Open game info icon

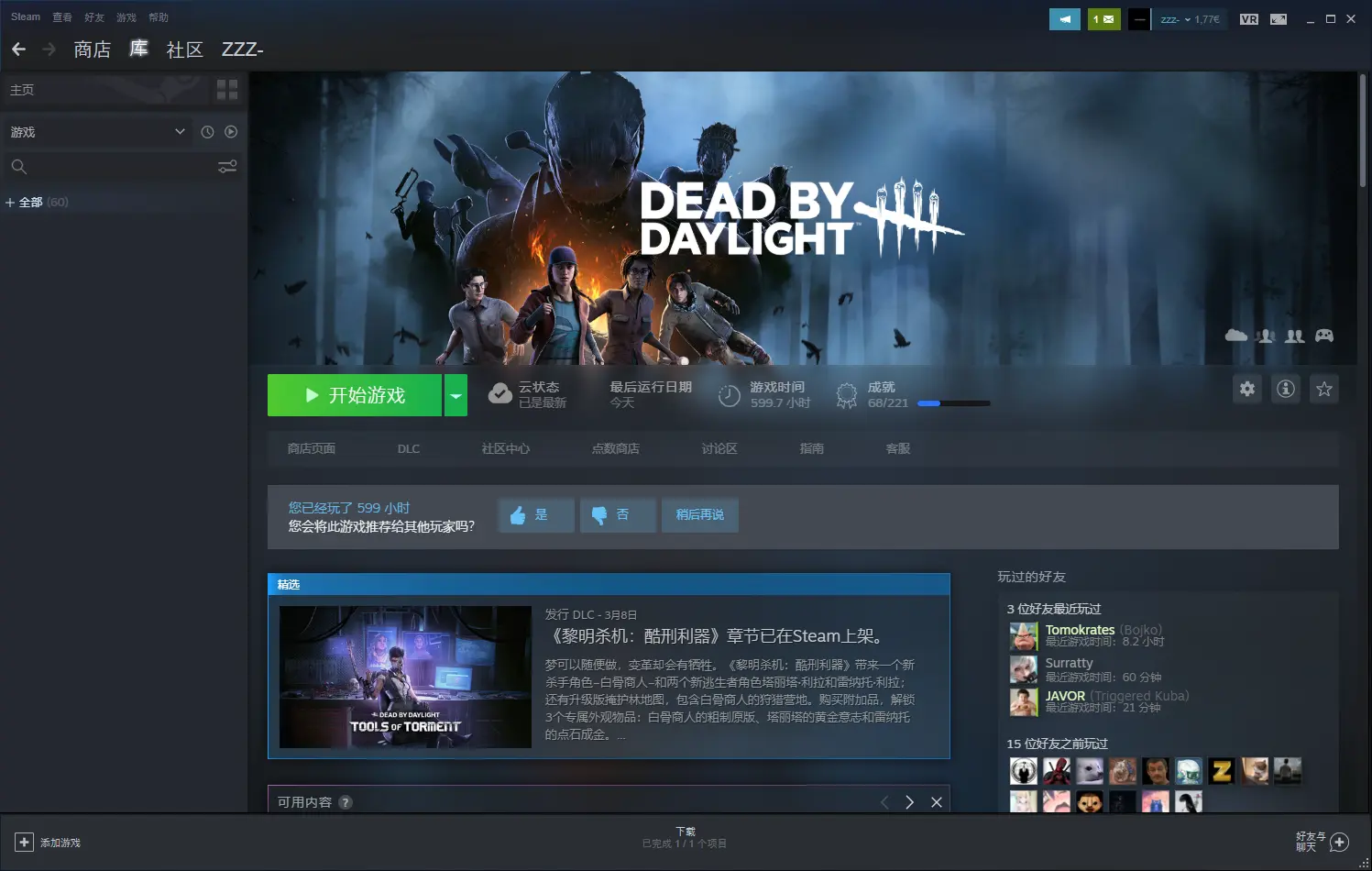1286,389
